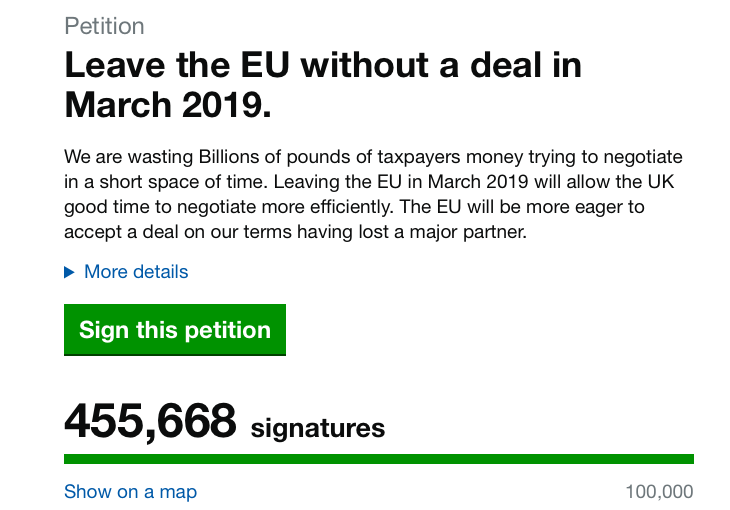This screenshot has height=510, width=730.
Task: Click the green signature progress bar
Action: coord(378,459)
